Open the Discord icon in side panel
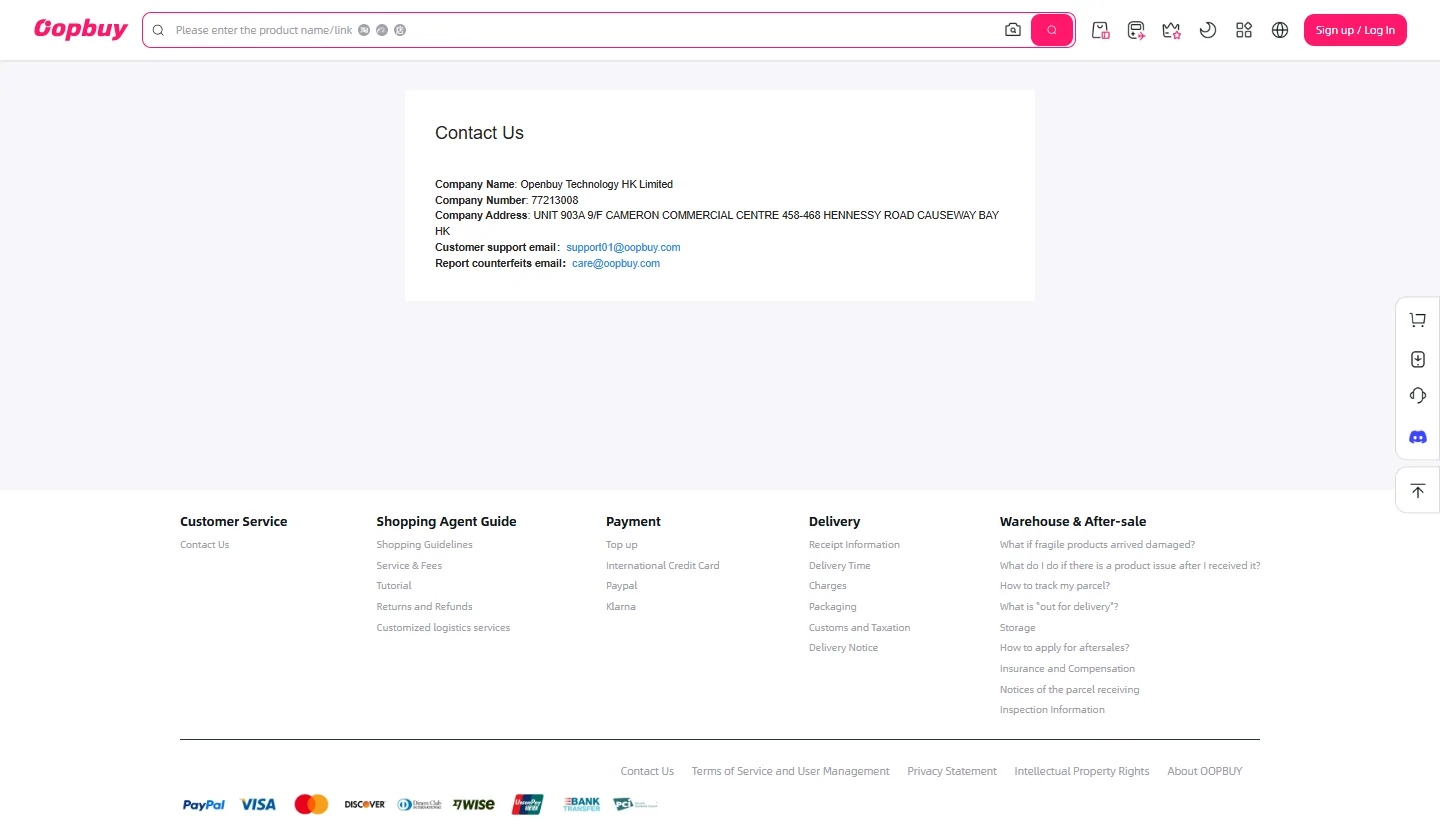 [1418, 437]
